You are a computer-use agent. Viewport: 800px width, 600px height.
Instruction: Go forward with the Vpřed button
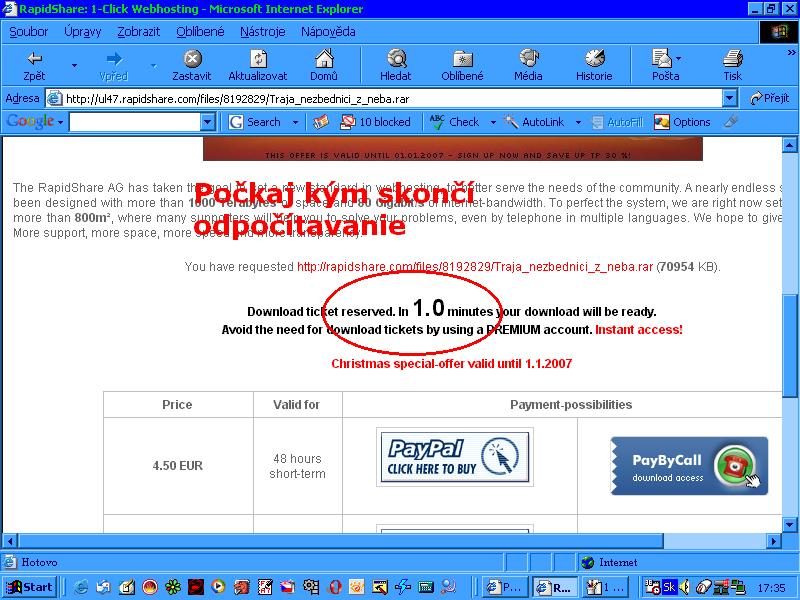point(114,66)
